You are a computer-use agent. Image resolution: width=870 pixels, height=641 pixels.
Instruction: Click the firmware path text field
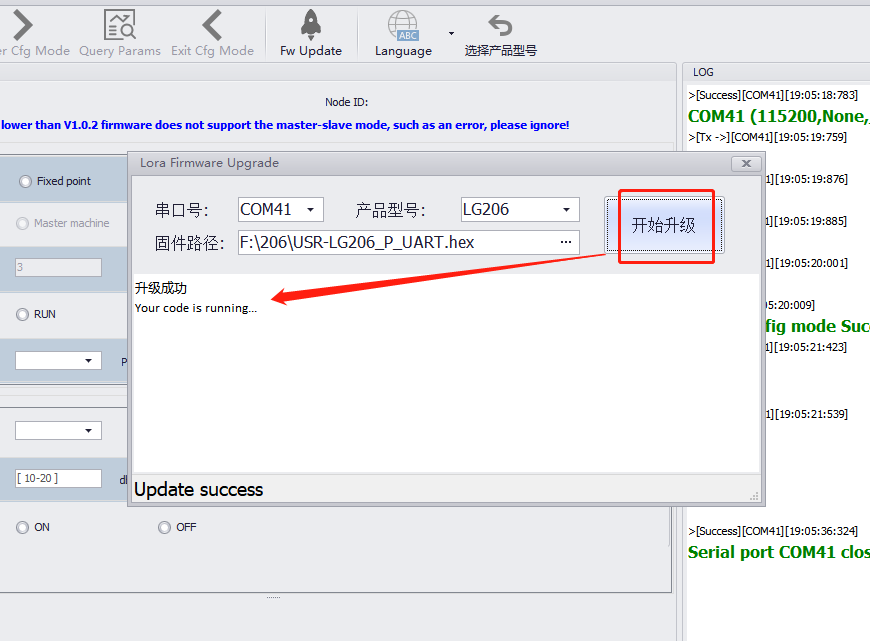pos(395,242)
